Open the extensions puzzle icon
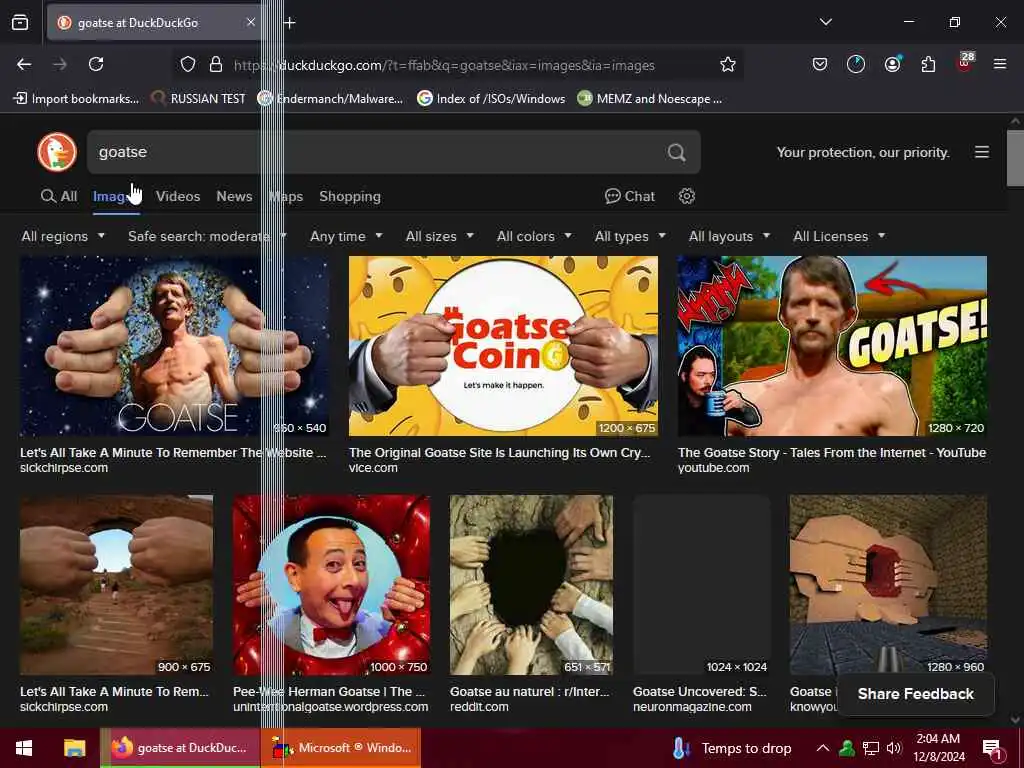This screenshot has width=1024, height=768. click(928, 64)
